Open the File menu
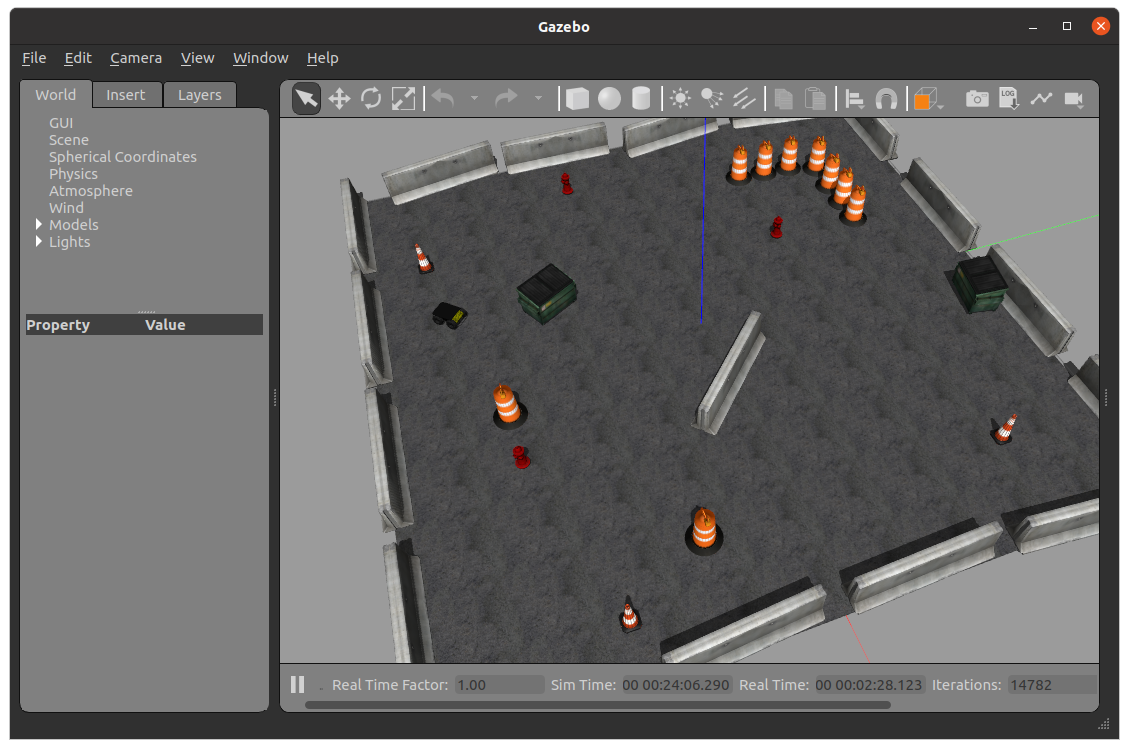1129x749 pixels. pos(34,58)
